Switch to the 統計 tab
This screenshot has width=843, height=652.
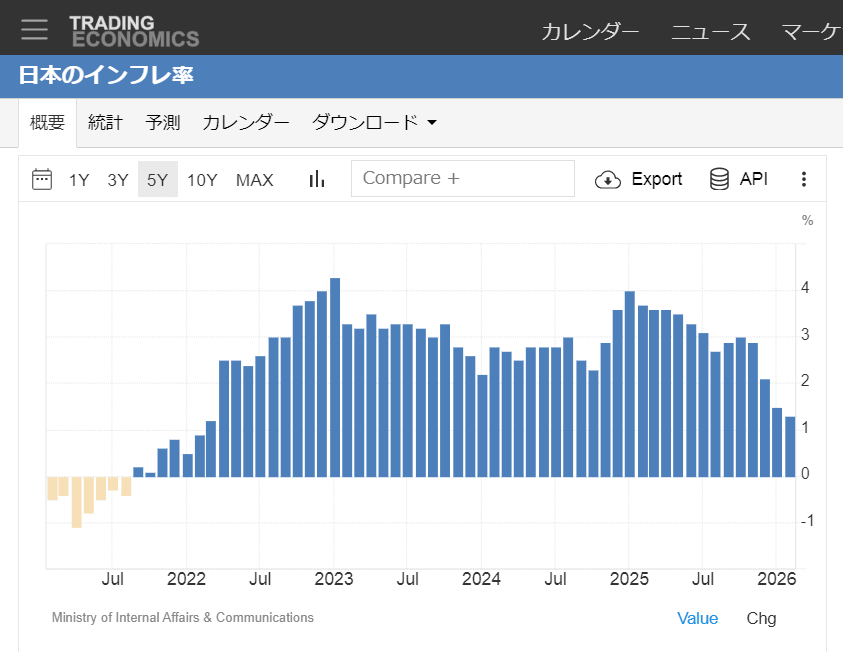pyautogui.click(x=105, y=123)
